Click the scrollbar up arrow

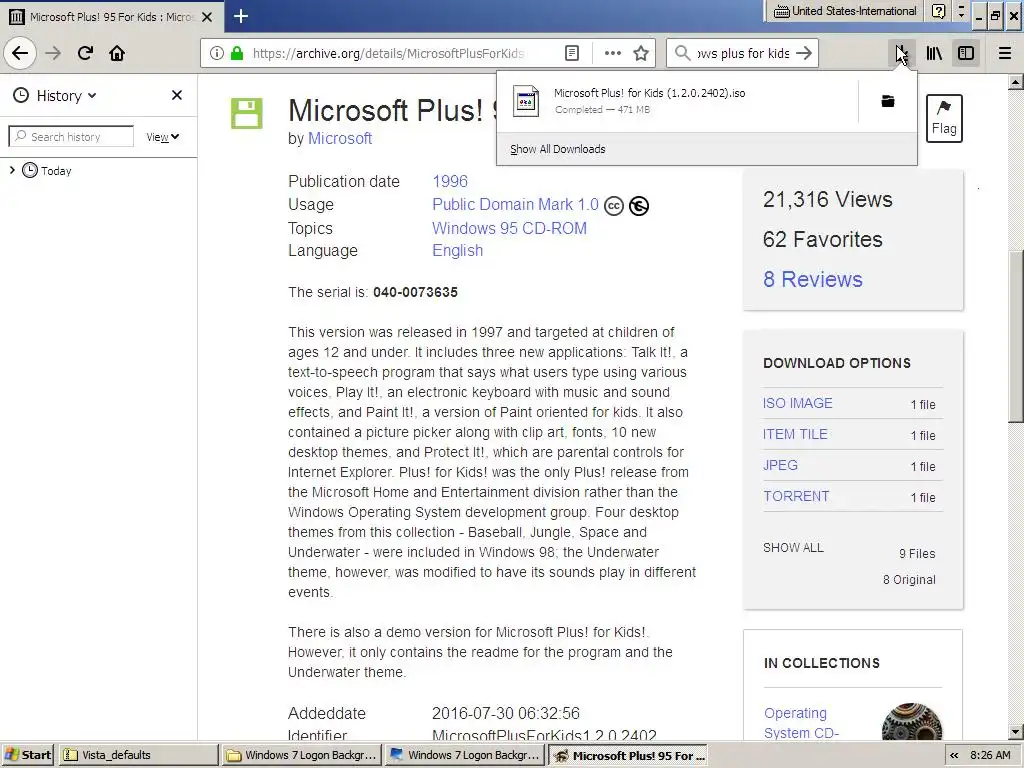[x=1016, y=82]
